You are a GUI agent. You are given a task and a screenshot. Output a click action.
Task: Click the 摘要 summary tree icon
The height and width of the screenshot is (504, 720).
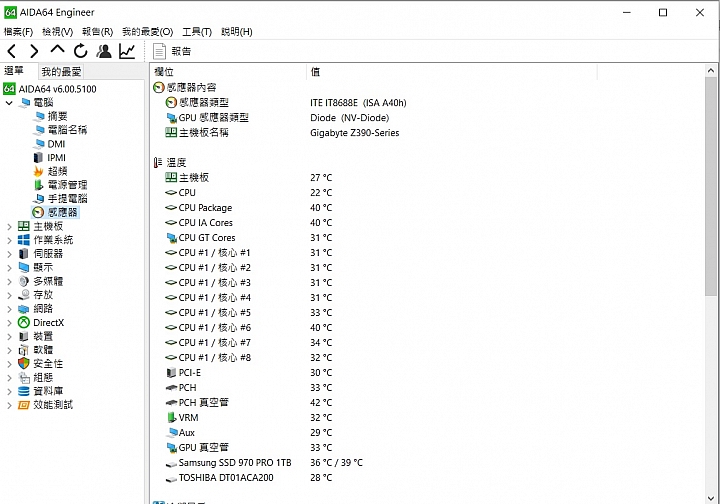coord(39,116)
